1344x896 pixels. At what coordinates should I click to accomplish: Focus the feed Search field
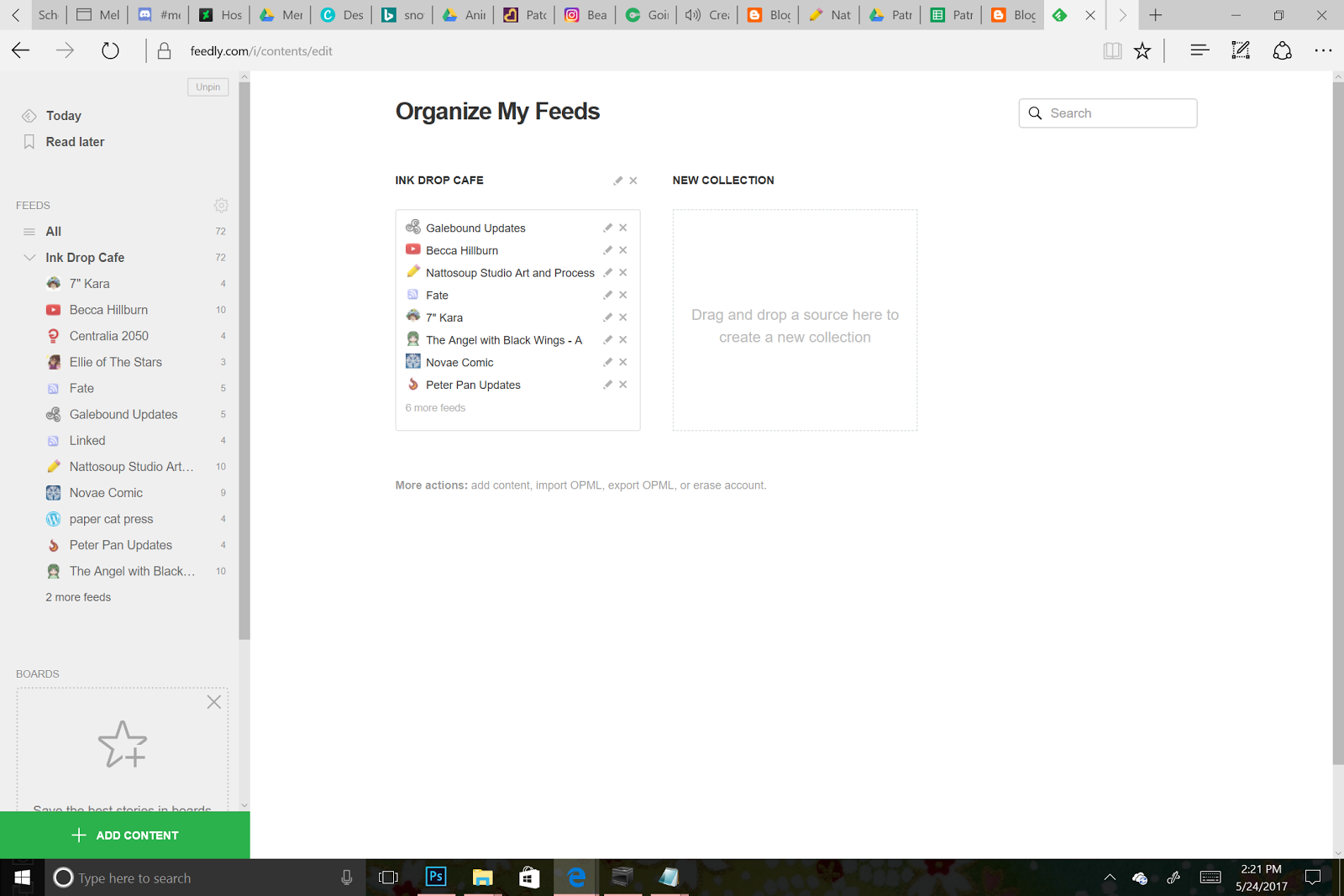point(1108,113)
